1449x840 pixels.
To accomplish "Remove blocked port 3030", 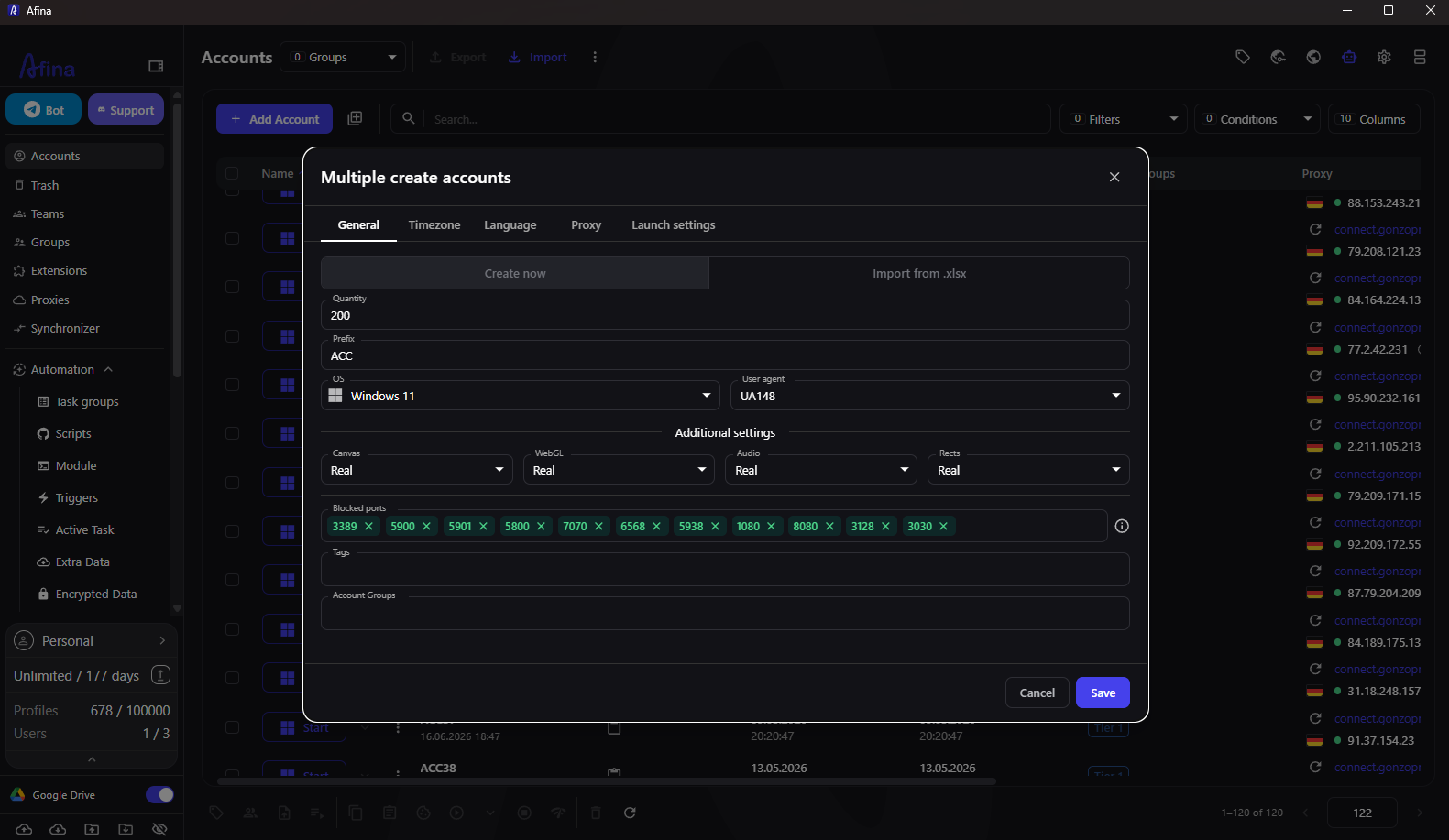I will (943, 526).
